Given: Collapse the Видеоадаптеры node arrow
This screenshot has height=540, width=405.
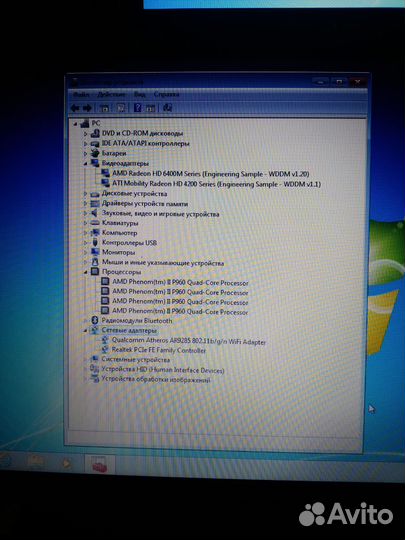Looking at the screenshot, I should [x=86, y=164].
